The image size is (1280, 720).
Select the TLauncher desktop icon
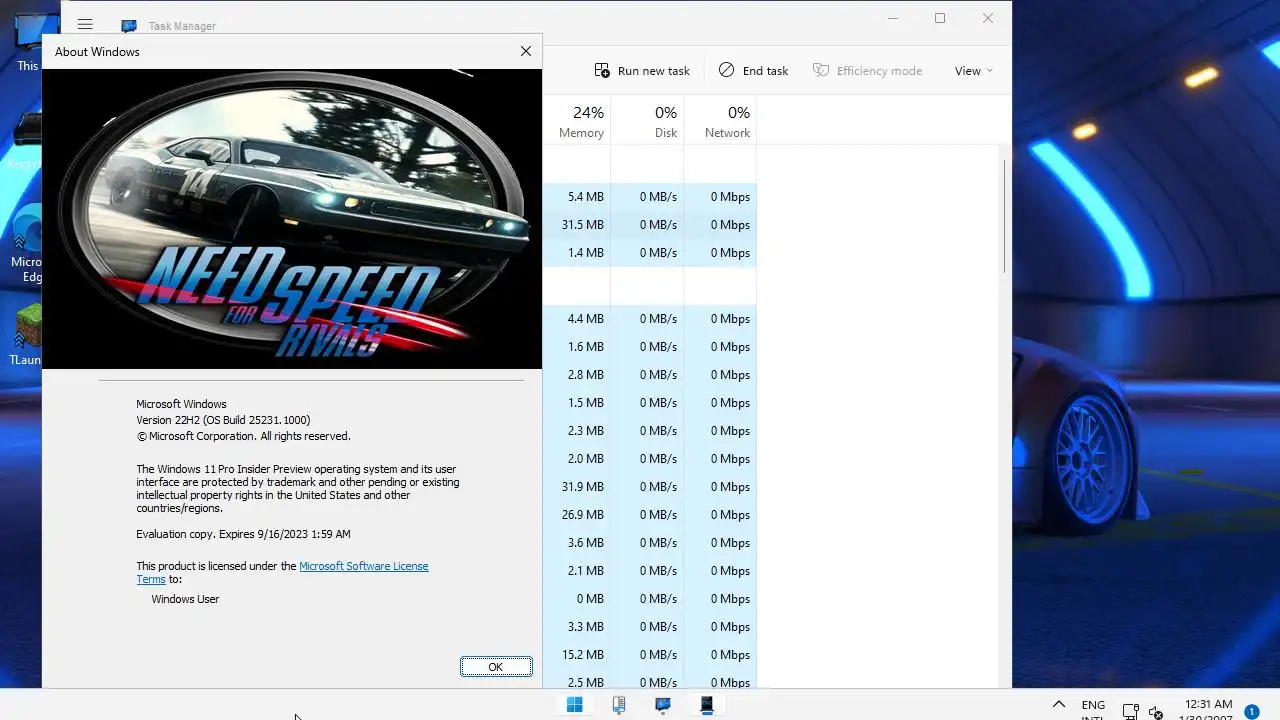click(27, 334)
